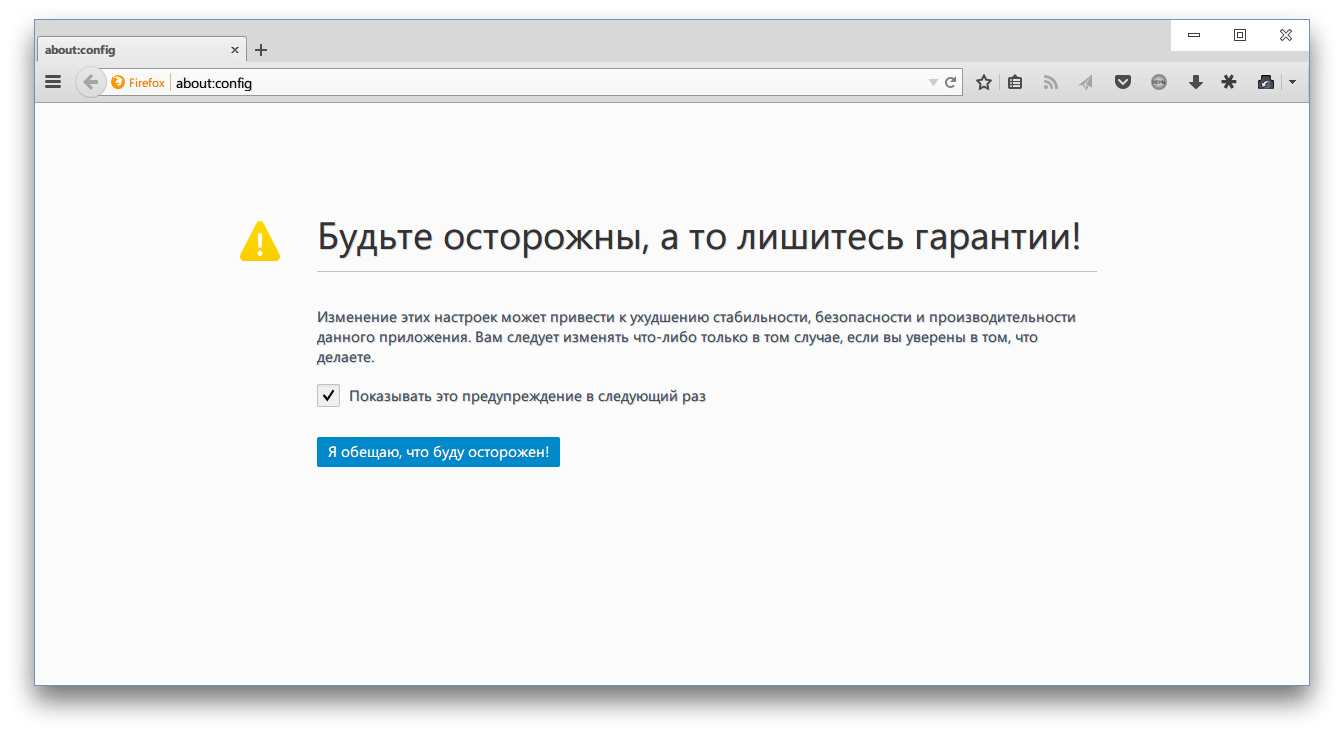Click the yellow warning triangle
1344x735 pixels.
[260, 239]
